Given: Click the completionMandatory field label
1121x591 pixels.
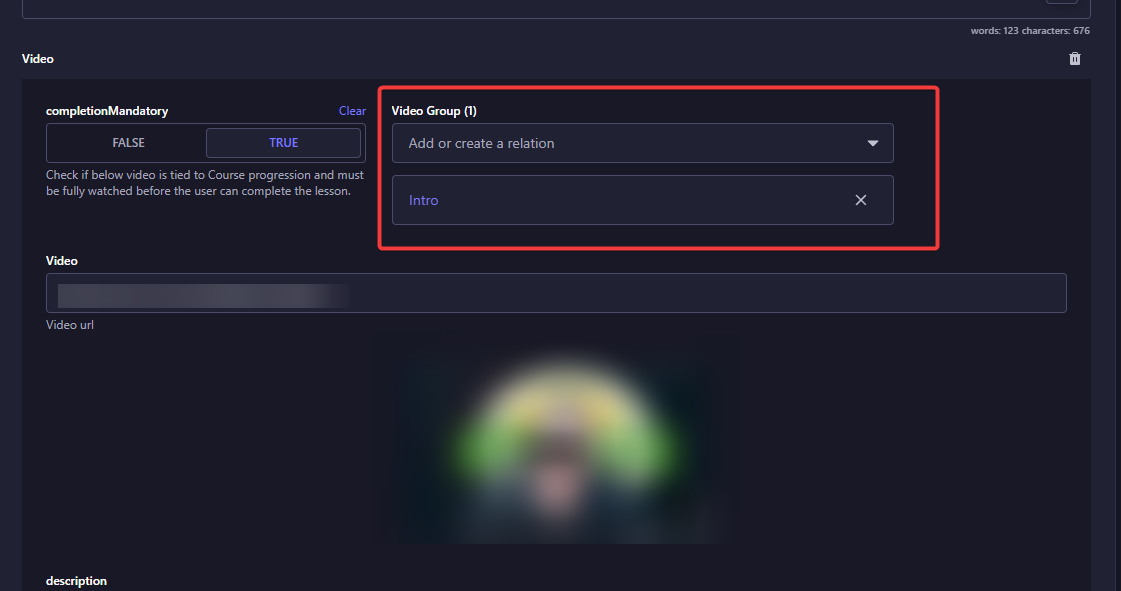Looking at the screenshot, I should click(x=107, y=111).
